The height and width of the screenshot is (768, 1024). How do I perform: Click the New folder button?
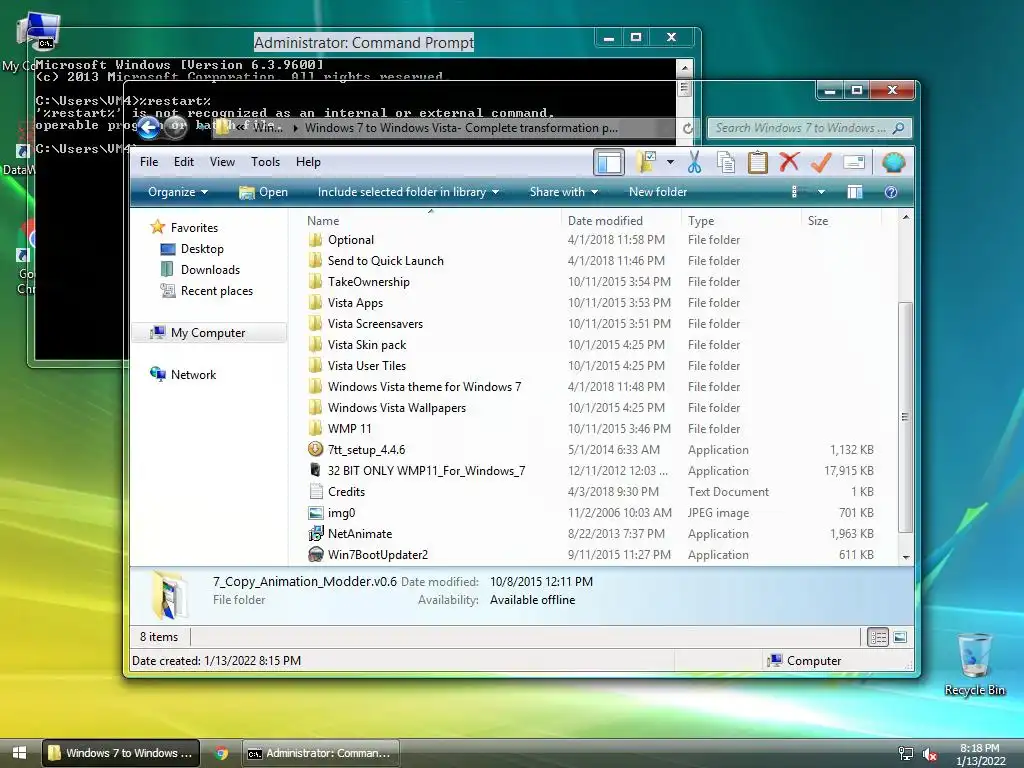point(658,192)
